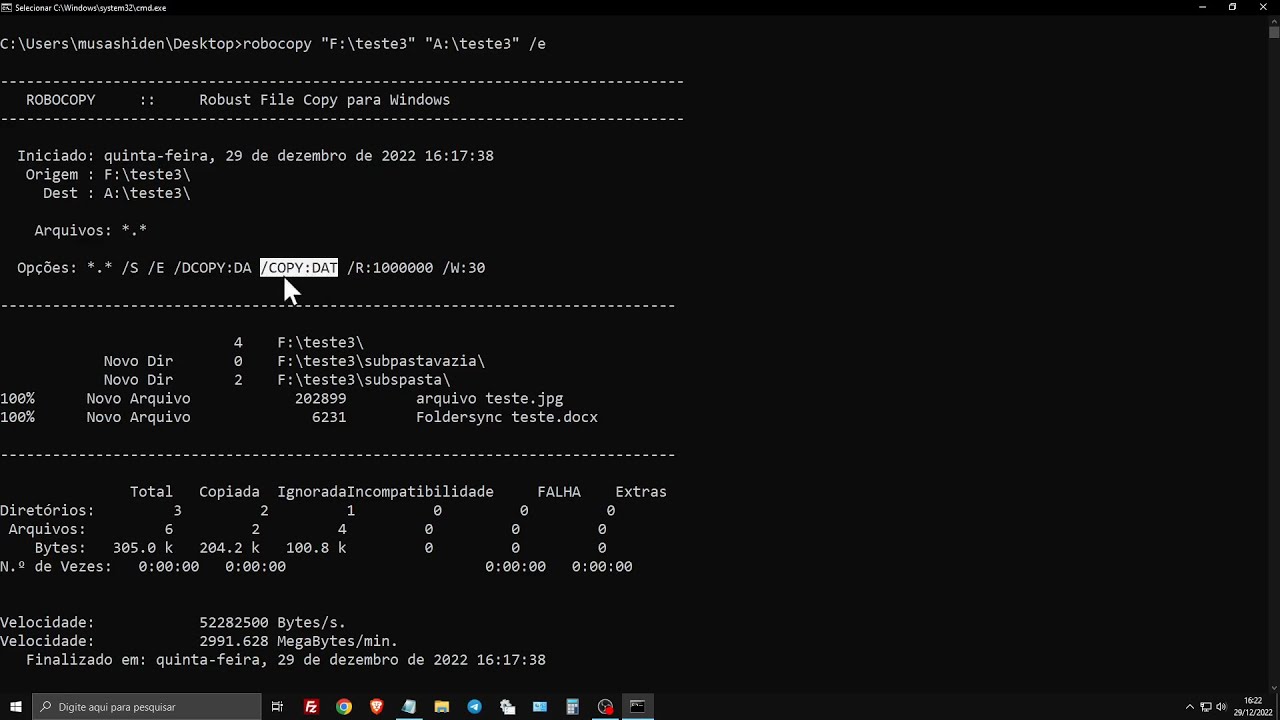Click 'Origem : F:\teste3\' line
The image size is (1280, 720).
[108, 174]
